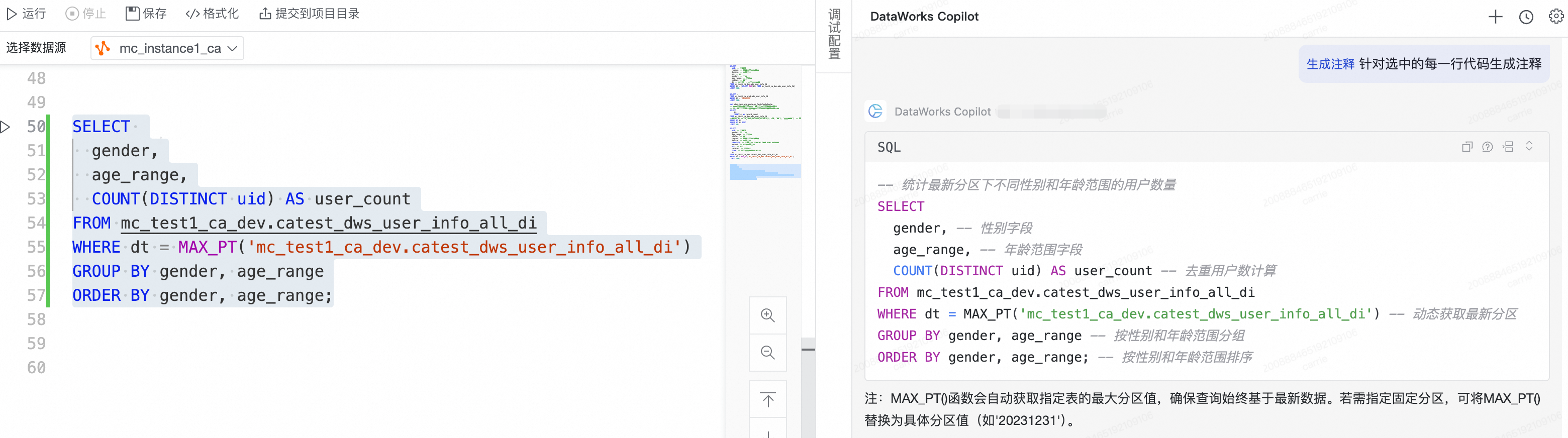The height and width of the screenshot is (438, 1568).
Task: Click the DataWorks Copilot avatar icon
Action: [875, 112]
